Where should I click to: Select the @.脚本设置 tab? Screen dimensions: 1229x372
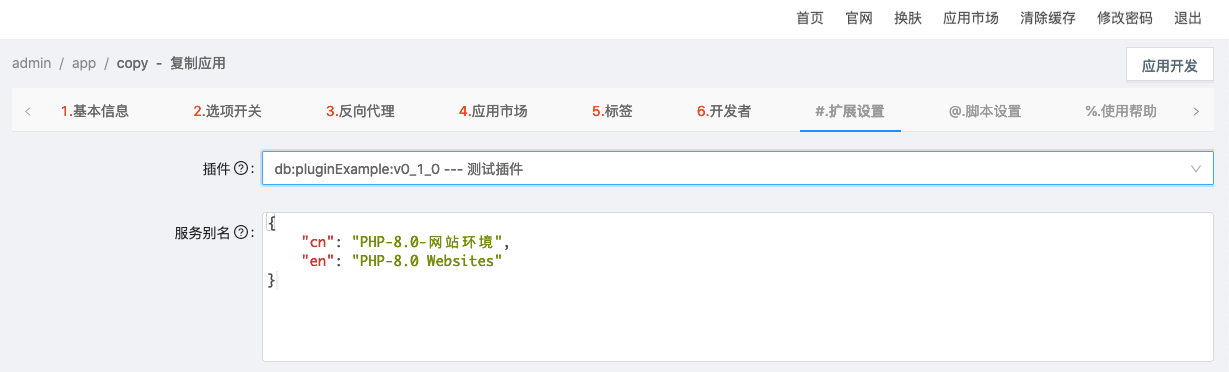[985, 111]
